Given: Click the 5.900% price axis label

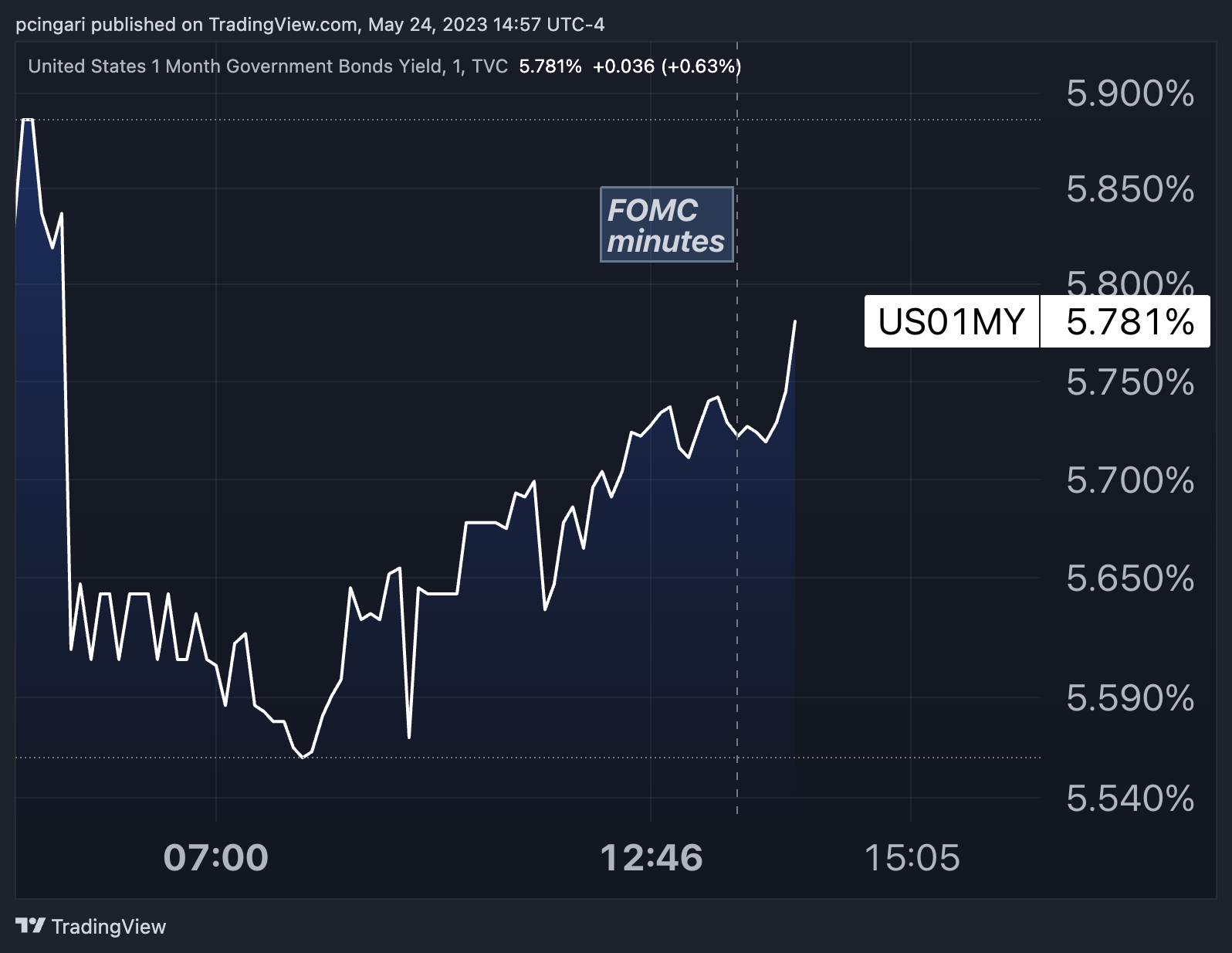Looking at the screenshot, I should pyautogui.click(x=1130, y=93).
